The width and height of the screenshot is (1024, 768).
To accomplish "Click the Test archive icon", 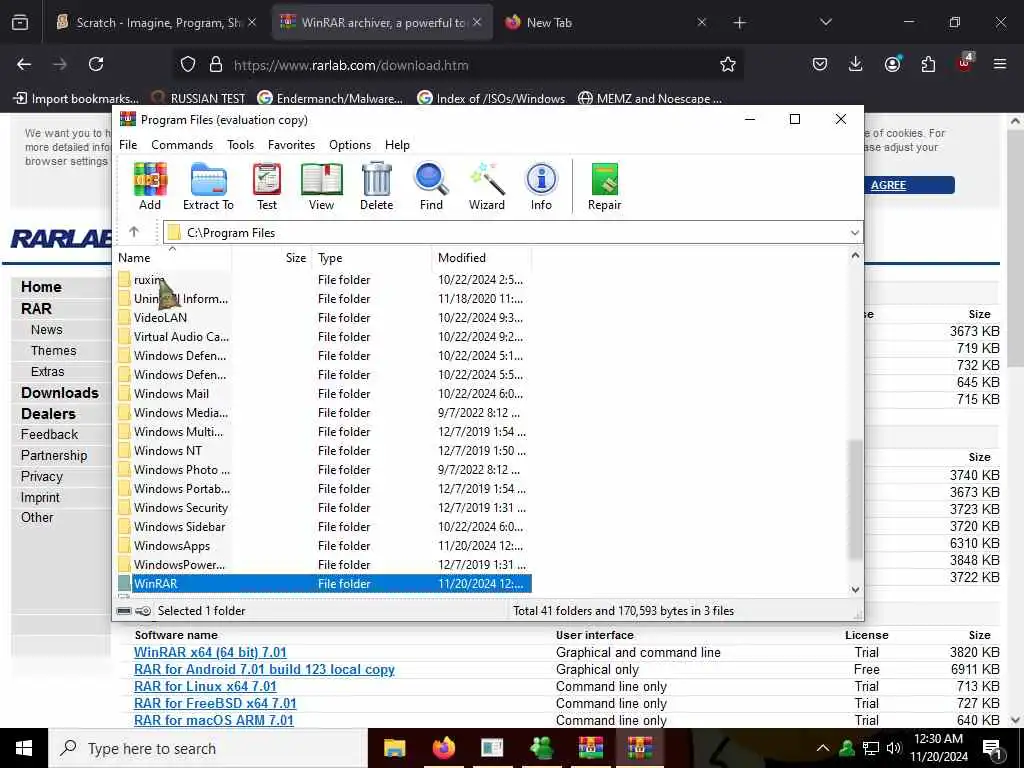I will [x=267, y=186].
